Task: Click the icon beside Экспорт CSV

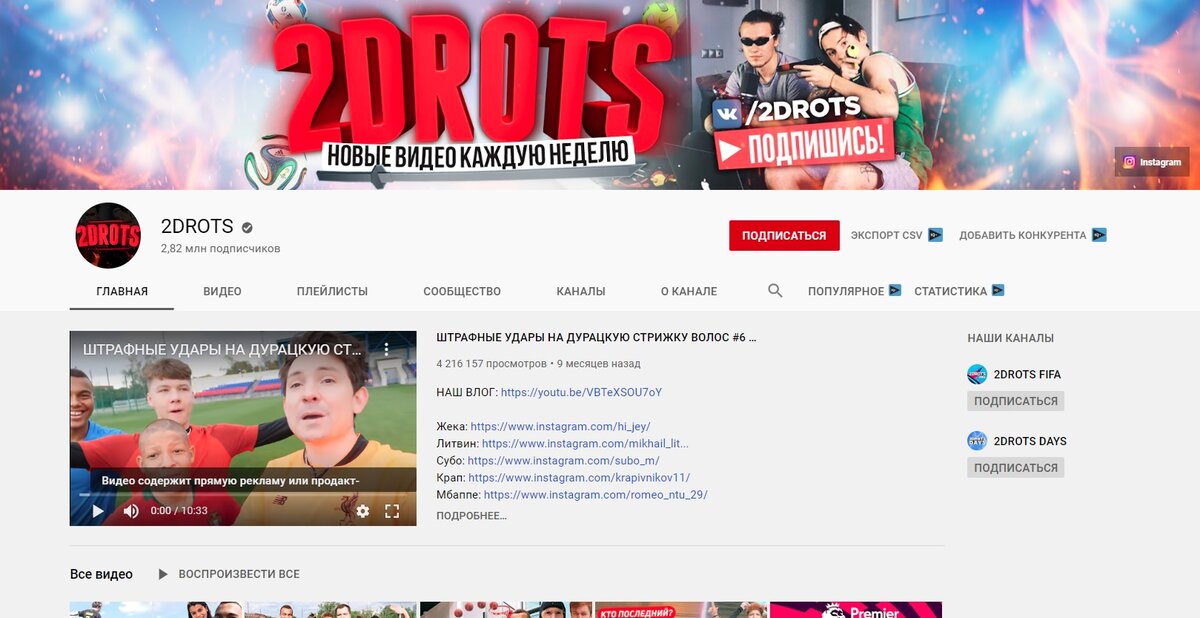Action: point(935,236)
